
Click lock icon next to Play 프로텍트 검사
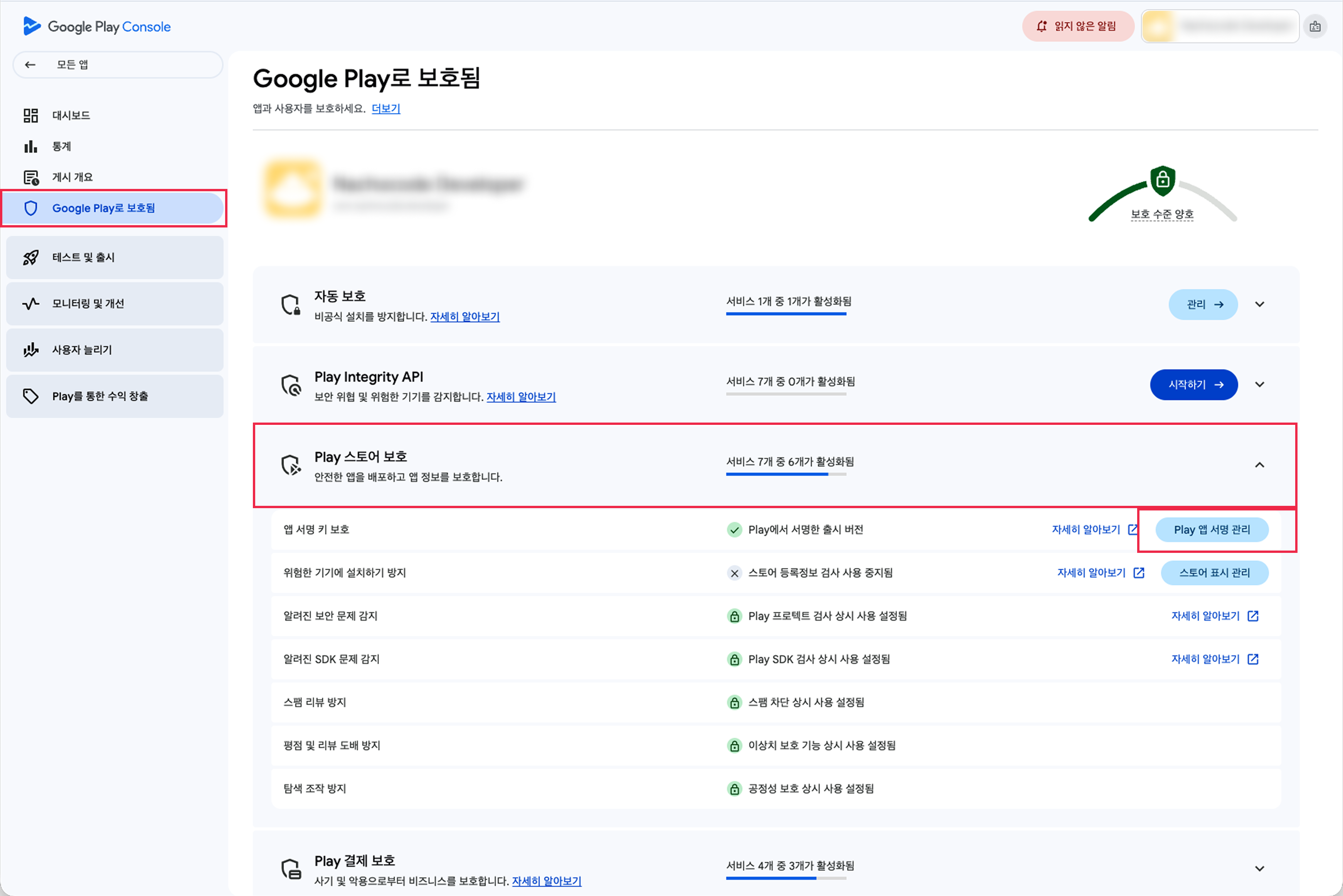734,616
